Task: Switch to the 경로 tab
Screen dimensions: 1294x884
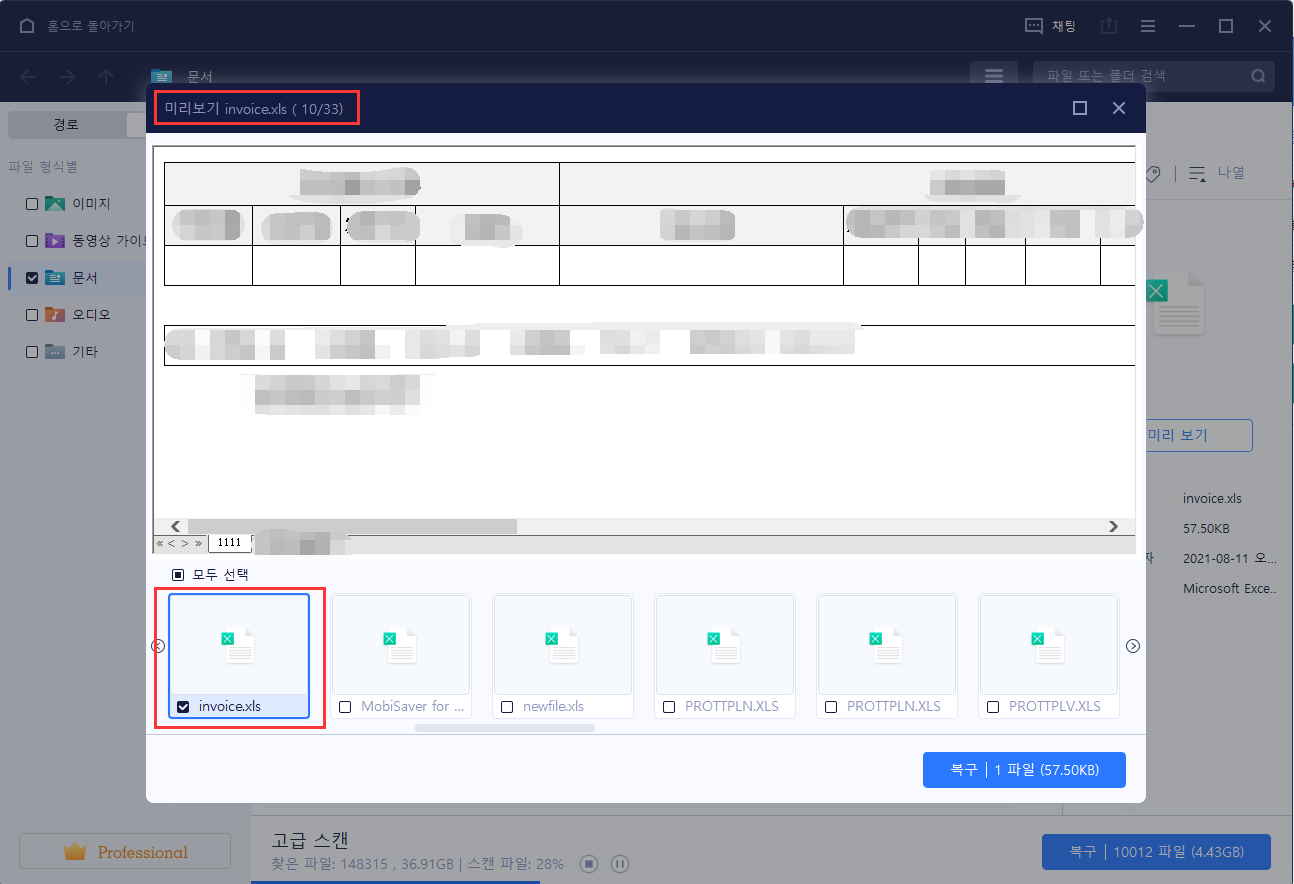Action: pyautogui.click(x=66, y=125)
